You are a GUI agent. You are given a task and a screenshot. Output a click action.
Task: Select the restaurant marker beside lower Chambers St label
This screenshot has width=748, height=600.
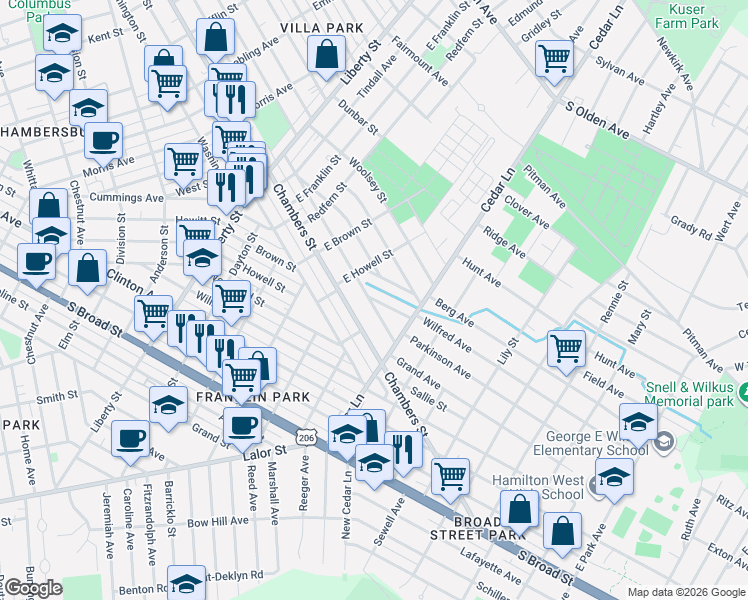pos(405,450)
